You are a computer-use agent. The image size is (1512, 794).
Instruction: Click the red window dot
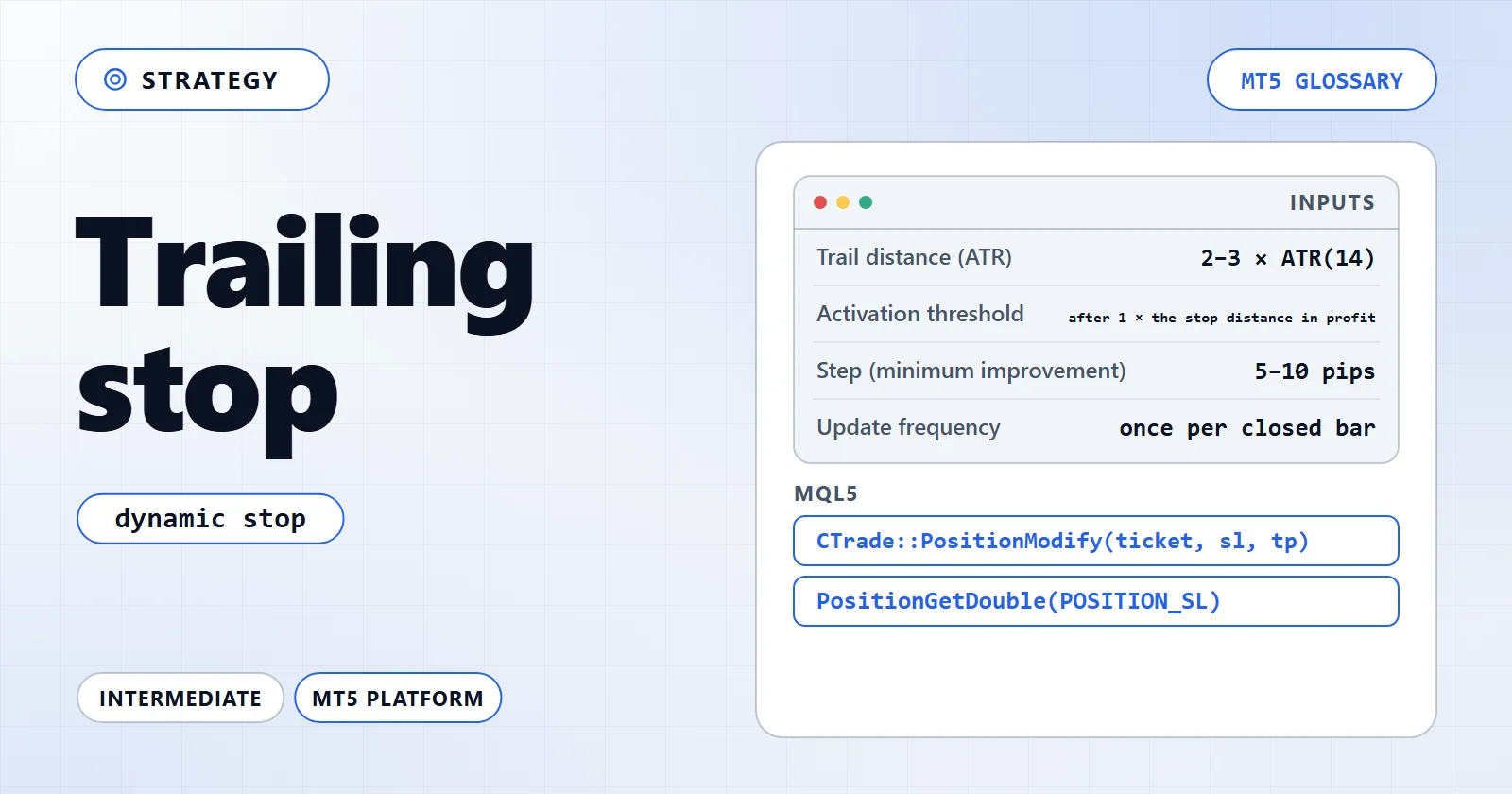click(x=820, y=202)
